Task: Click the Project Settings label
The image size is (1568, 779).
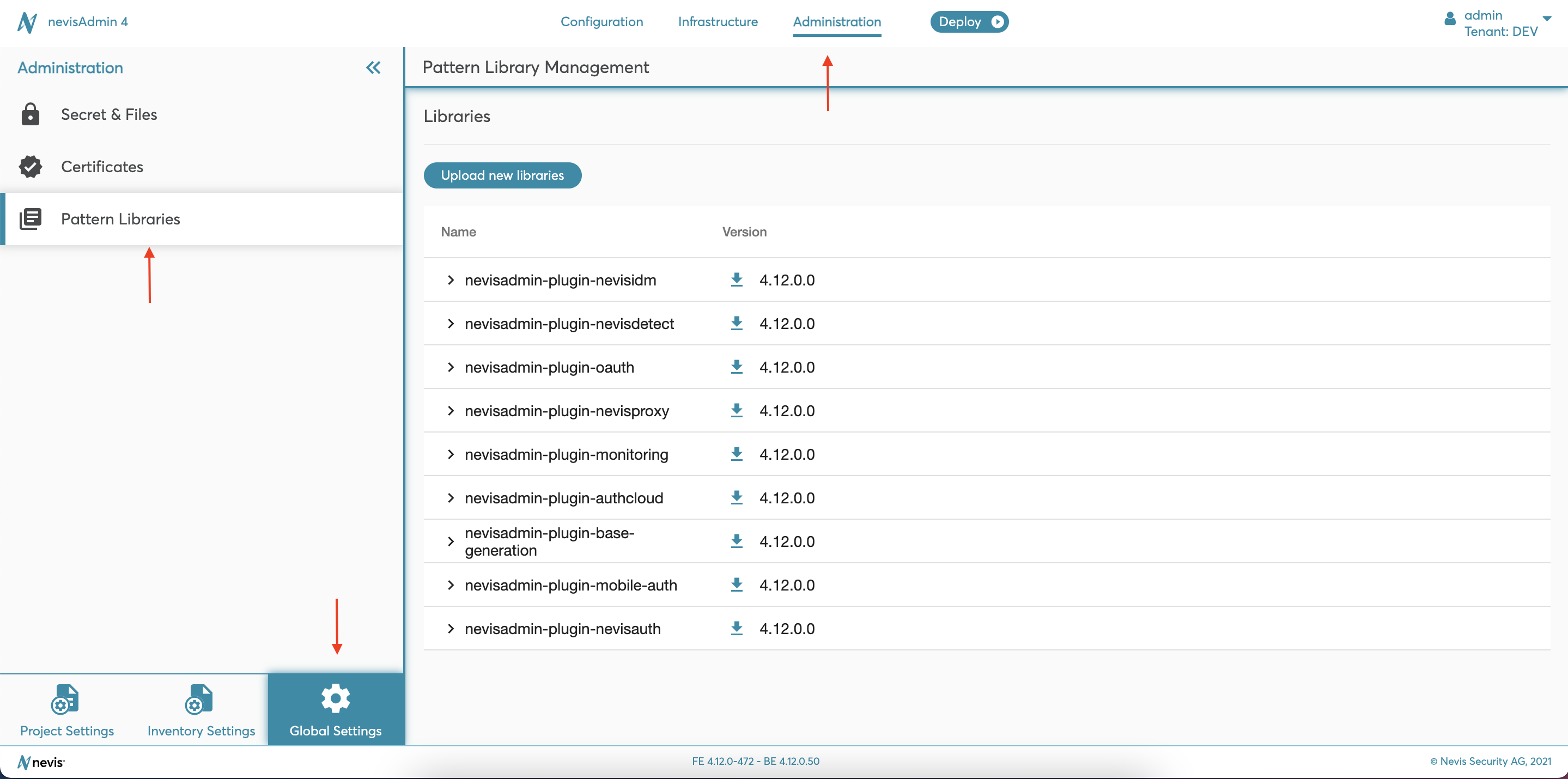Action: point(67,731)
